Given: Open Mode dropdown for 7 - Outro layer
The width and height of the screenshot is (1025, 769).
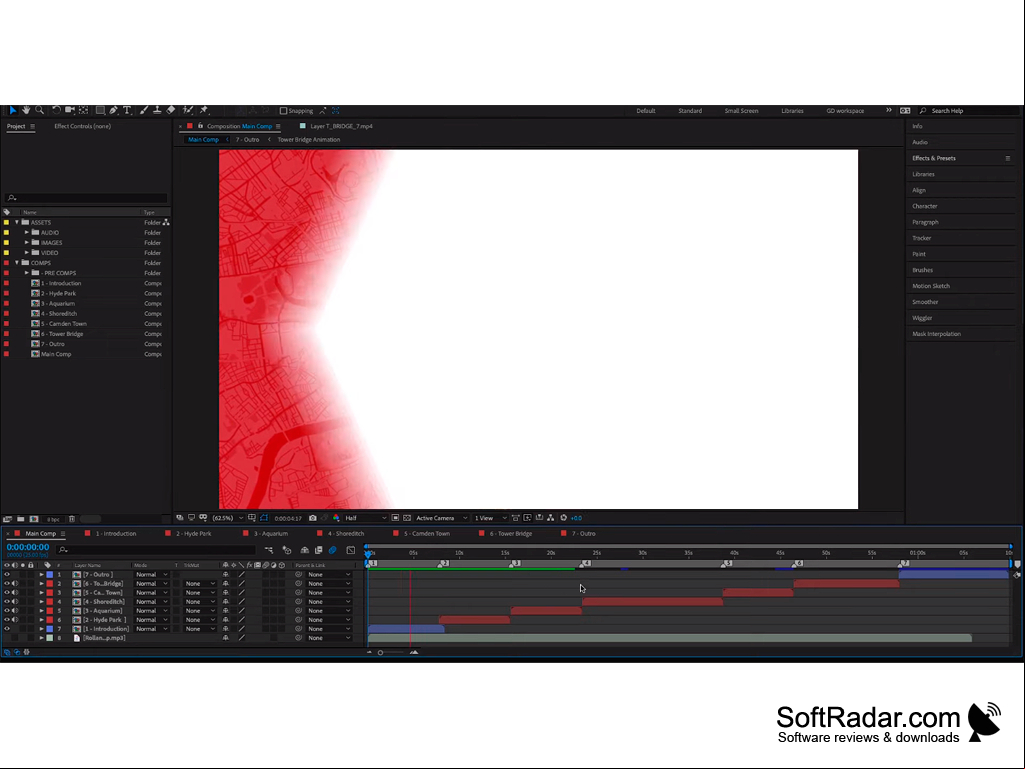Looking at the screenshot, I should [151, 575].
